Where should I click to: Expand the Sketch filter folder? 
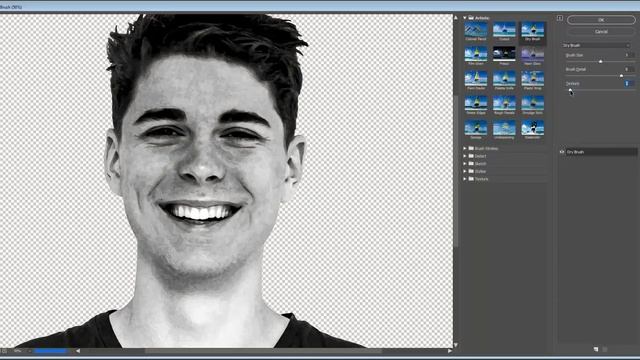click(x=464, y=164)
